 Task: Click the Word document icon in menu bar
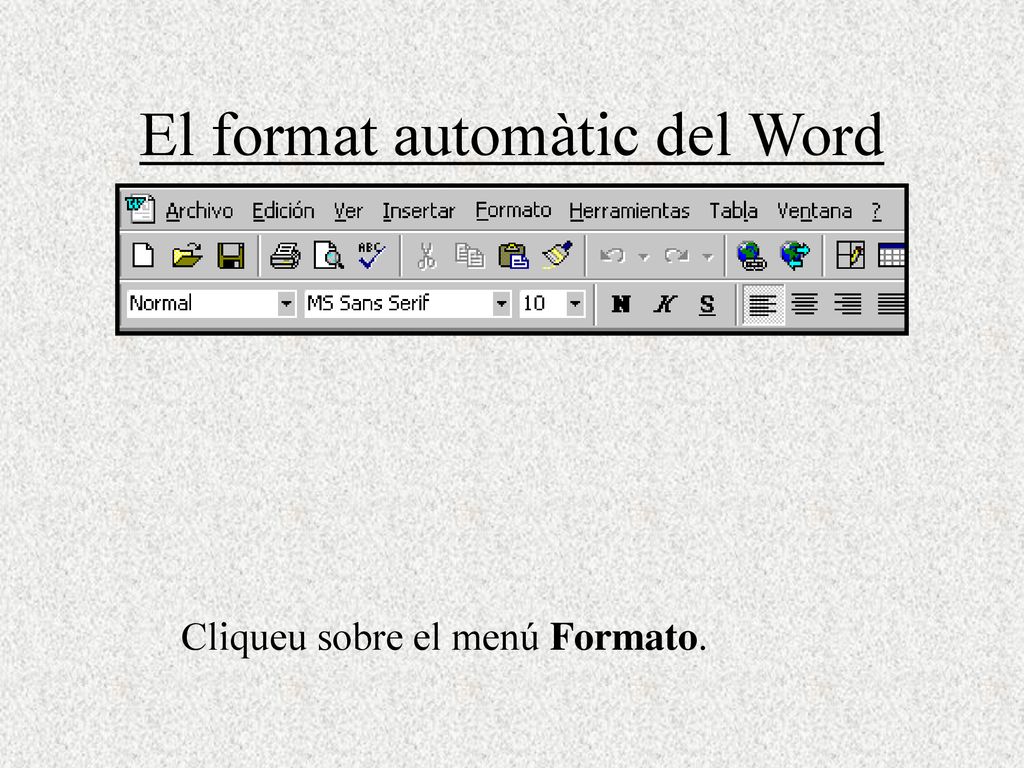click(140, 210)
